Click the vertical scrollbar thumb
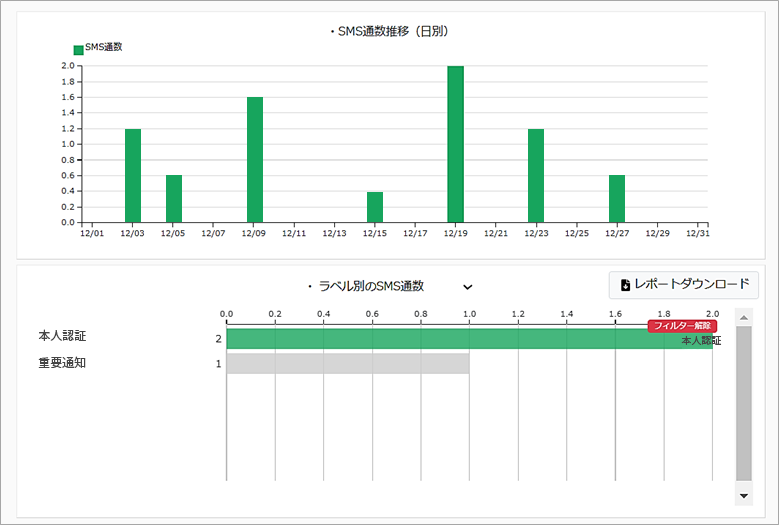The width and height of the screenshot is (779, 525). (744, 403)
